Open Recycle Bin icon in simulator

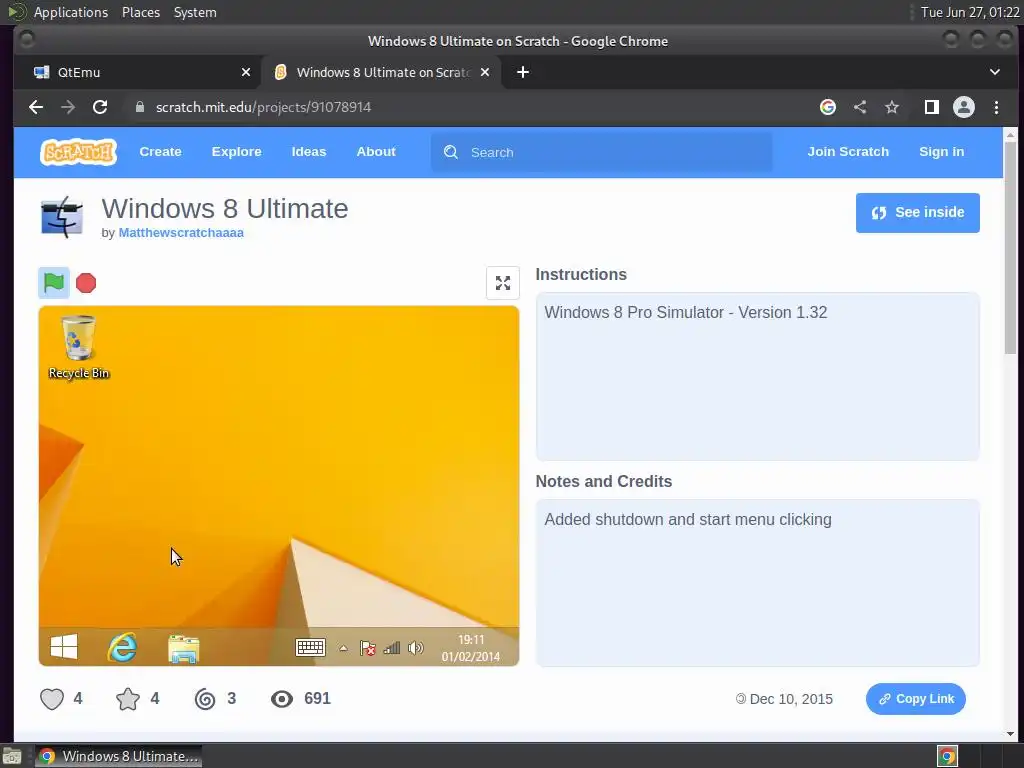pos(78,347)
